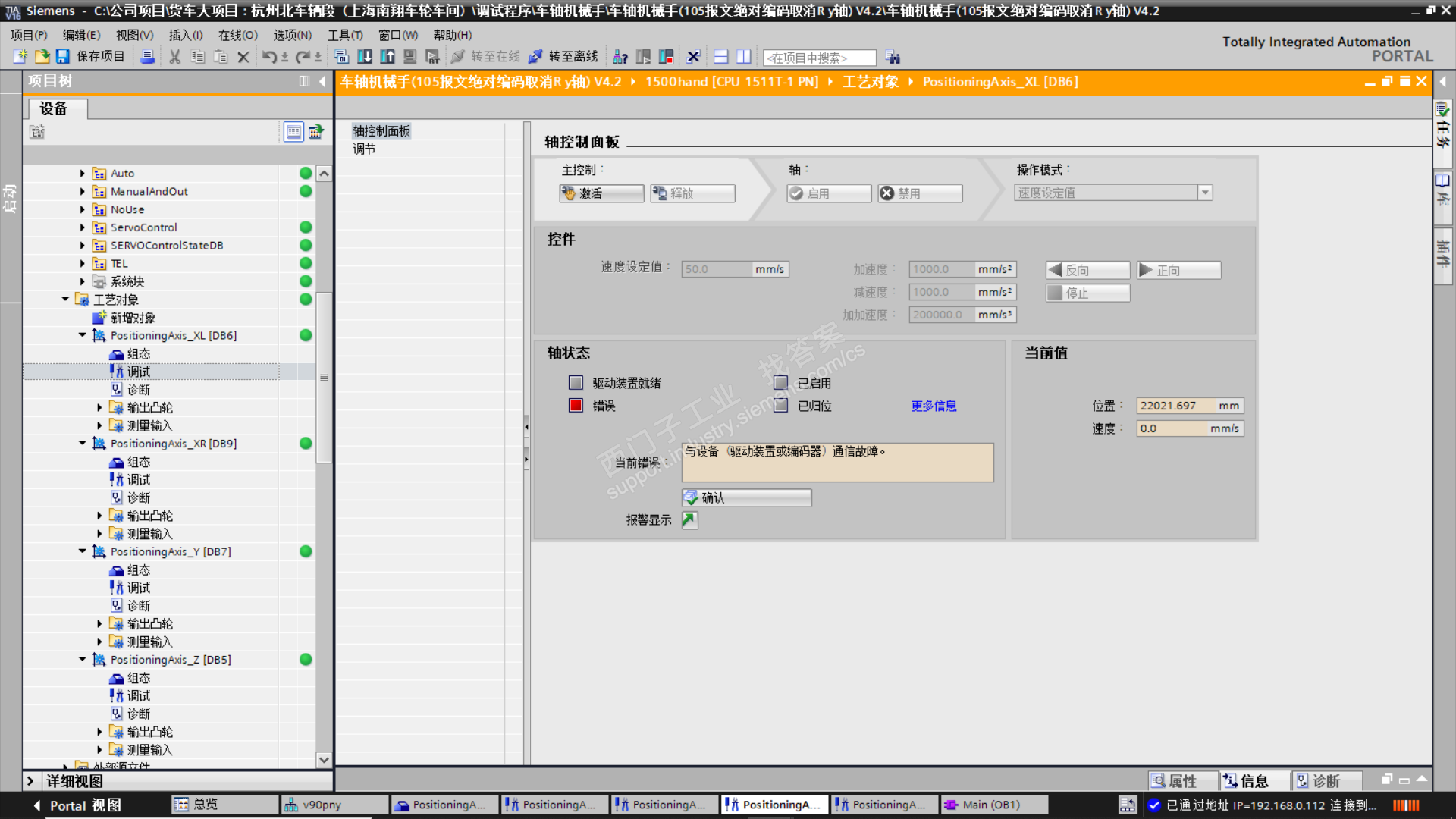
Task: Click Go Offline (转至离线) toolbar button
Action: [x=565, y=57]
